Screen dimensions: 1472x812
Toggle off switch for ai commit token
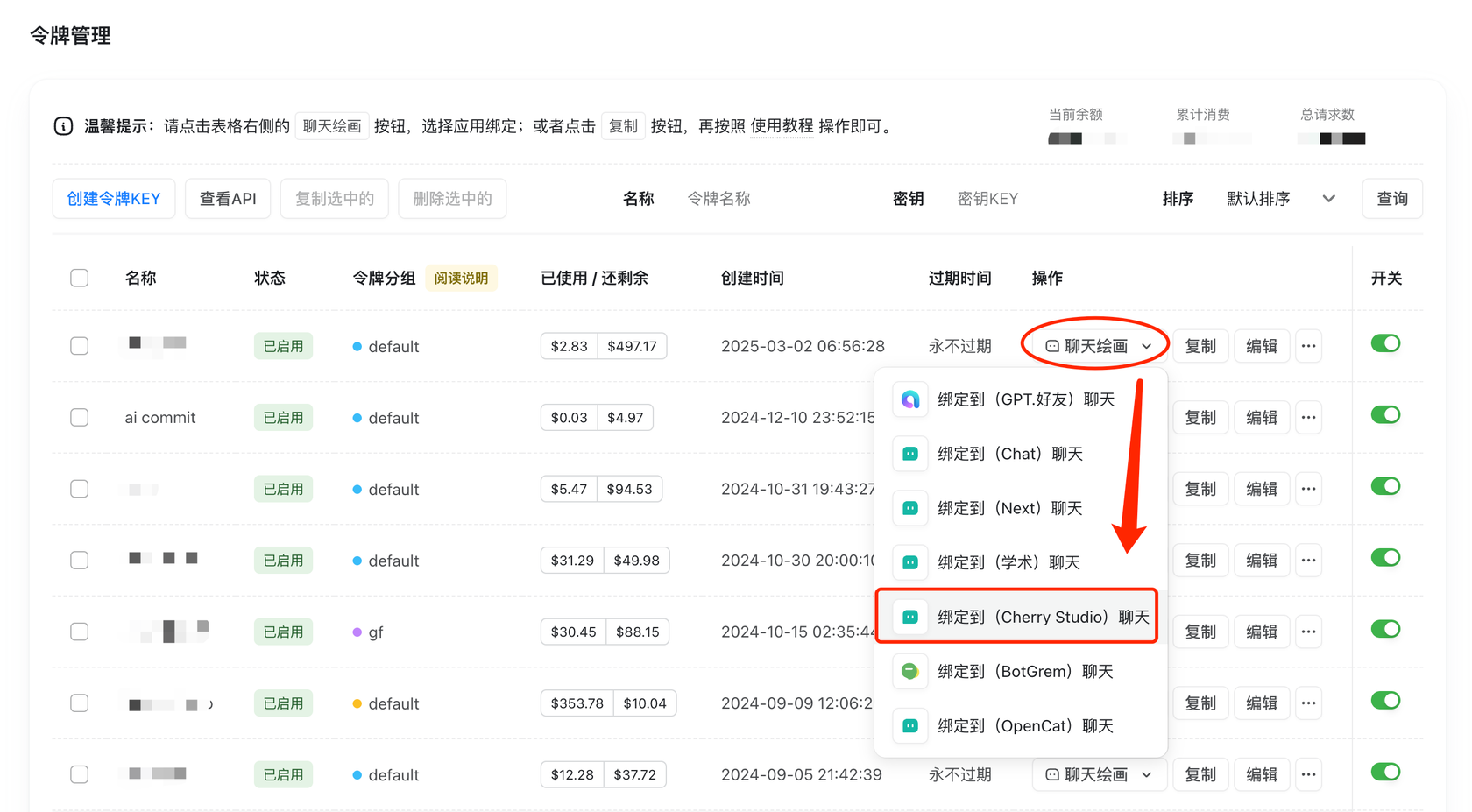click(x=1385, y=415)
